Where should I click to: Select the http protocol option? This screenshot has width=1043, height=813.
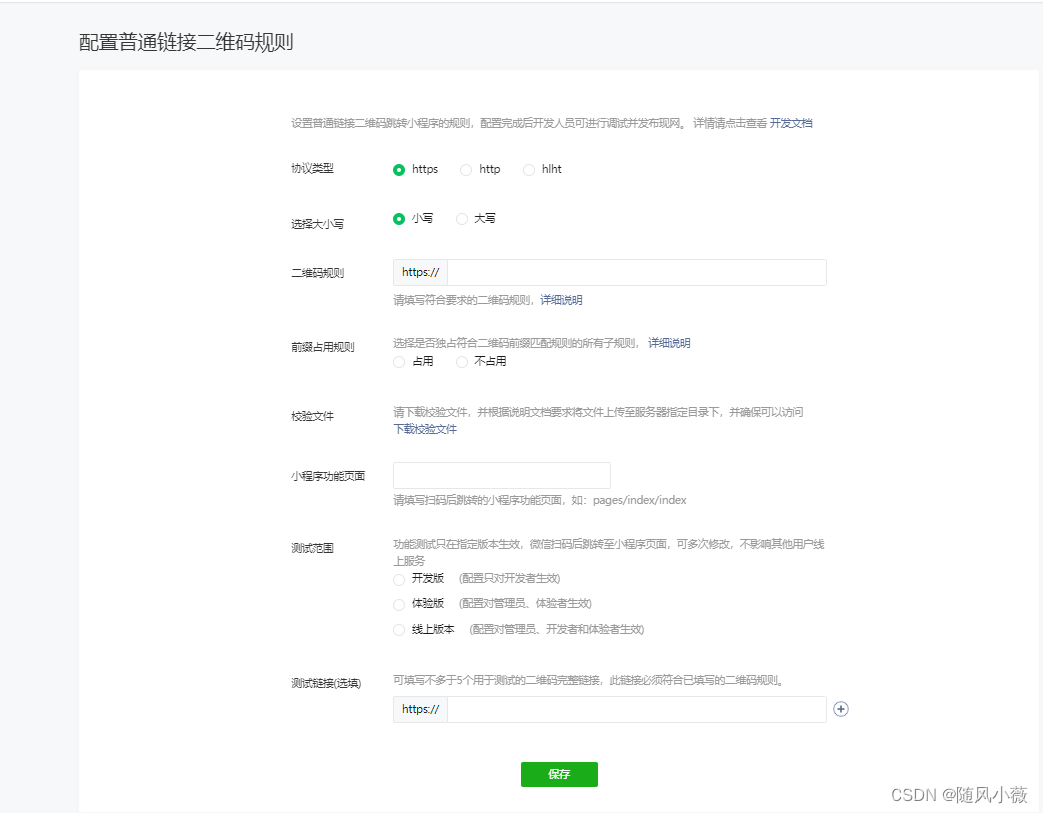click(x=464, y=170)
